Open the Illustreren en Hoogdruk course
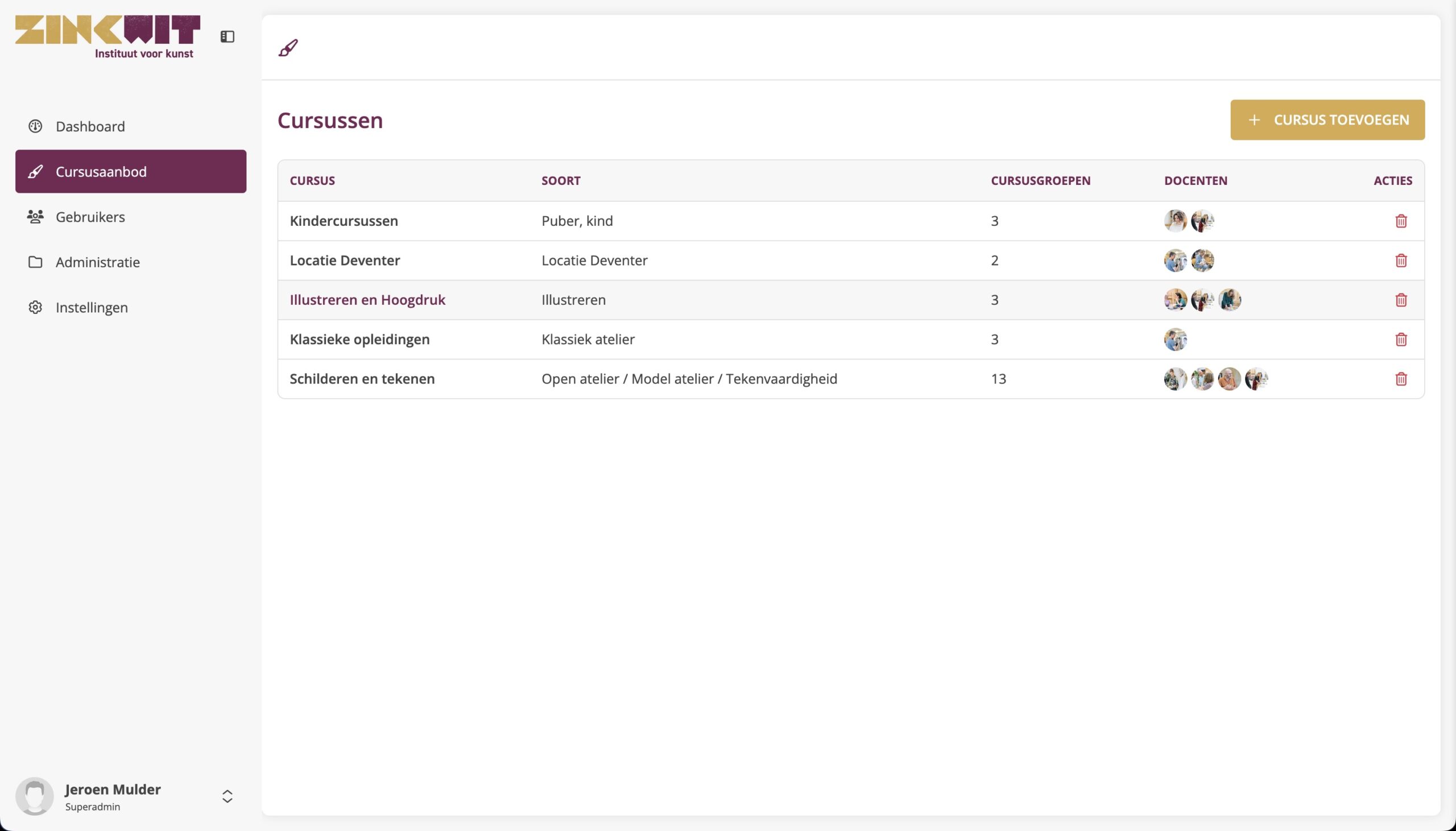Image resolution: width=1456 pixels, height=831 pixels. [367, 300]
